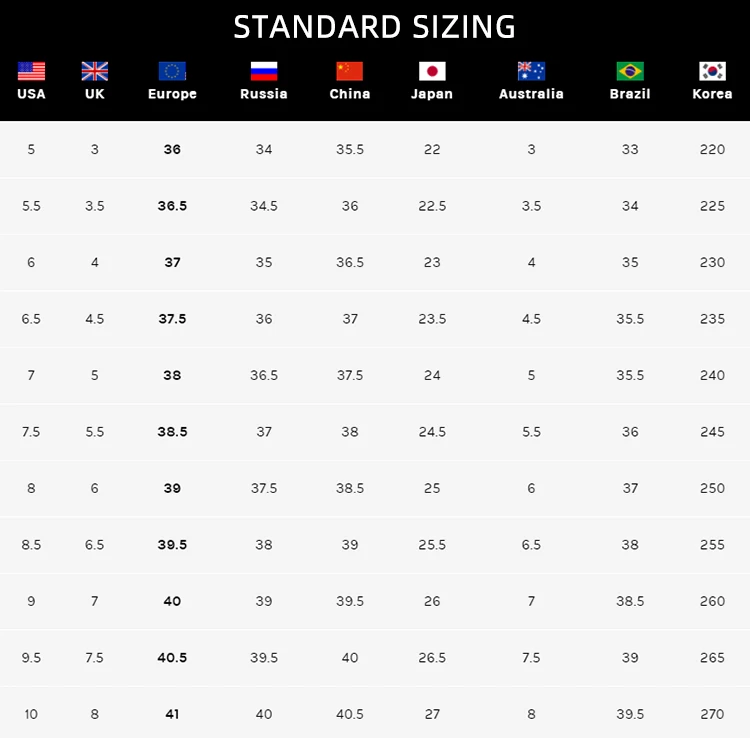Select Russia size 34.5 cell
The image size is (750, 738).
click(x=264, y=206)
